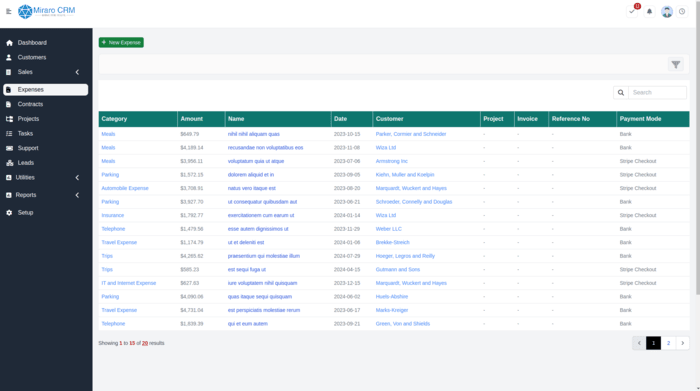
Task: Open customer Weber LLC
Action: coord(388,229)
